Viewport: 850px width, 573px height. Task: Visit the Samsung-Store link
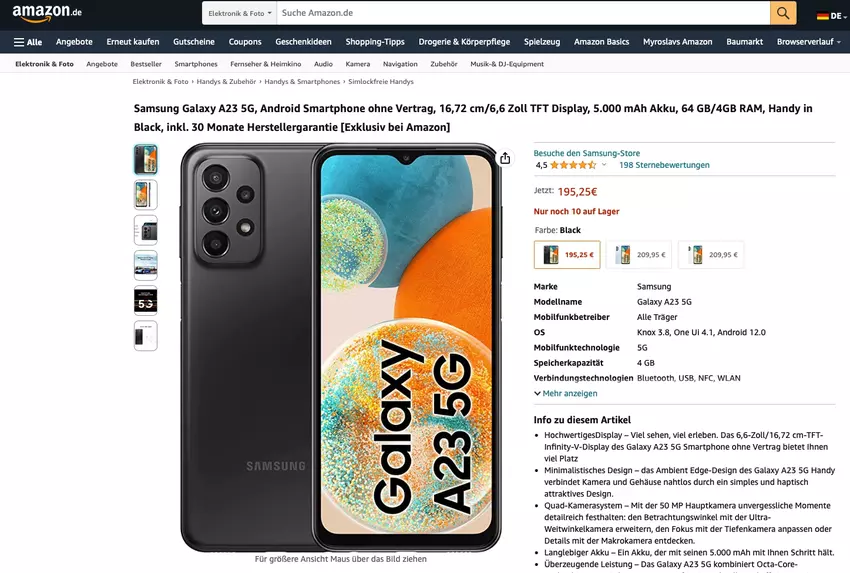coord(587,153)
